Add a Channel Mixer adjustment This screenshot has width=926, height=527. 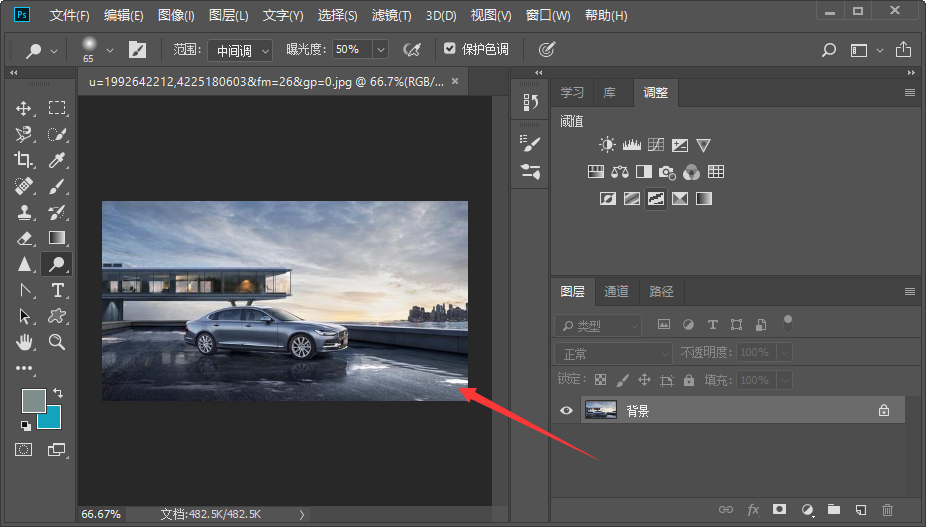pos(692,172)
